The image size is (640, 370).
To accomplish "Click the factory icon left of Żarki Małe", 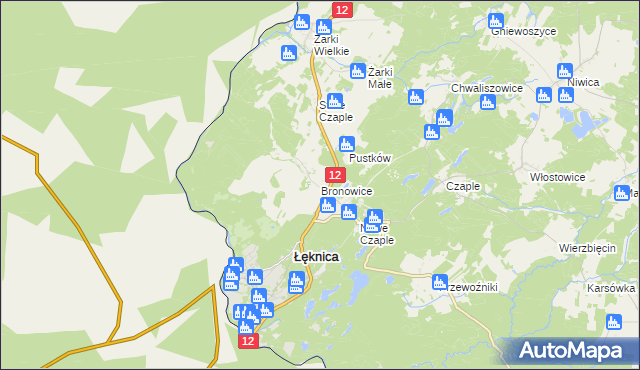I will point(358,71).
